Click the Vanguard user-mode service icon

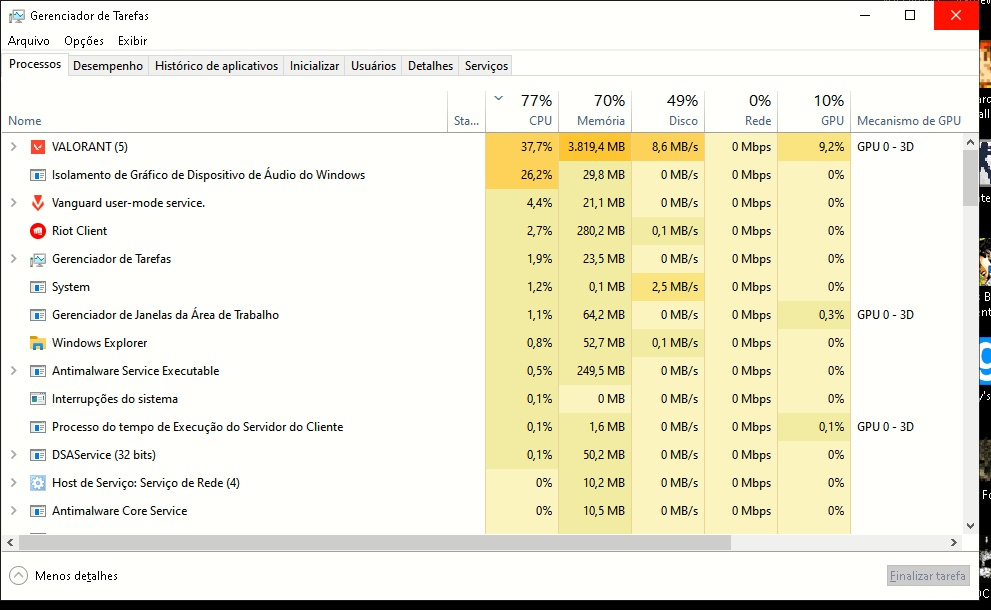pos(38,203)
